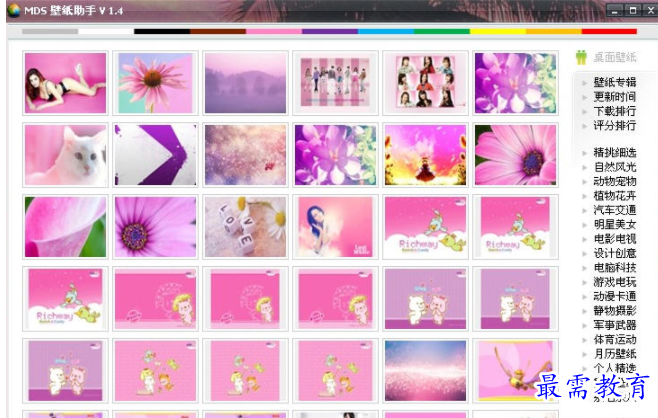Open the white cat wallpaper thumbnail
This screenshot has height=418, width=658.
coord(65,155)
